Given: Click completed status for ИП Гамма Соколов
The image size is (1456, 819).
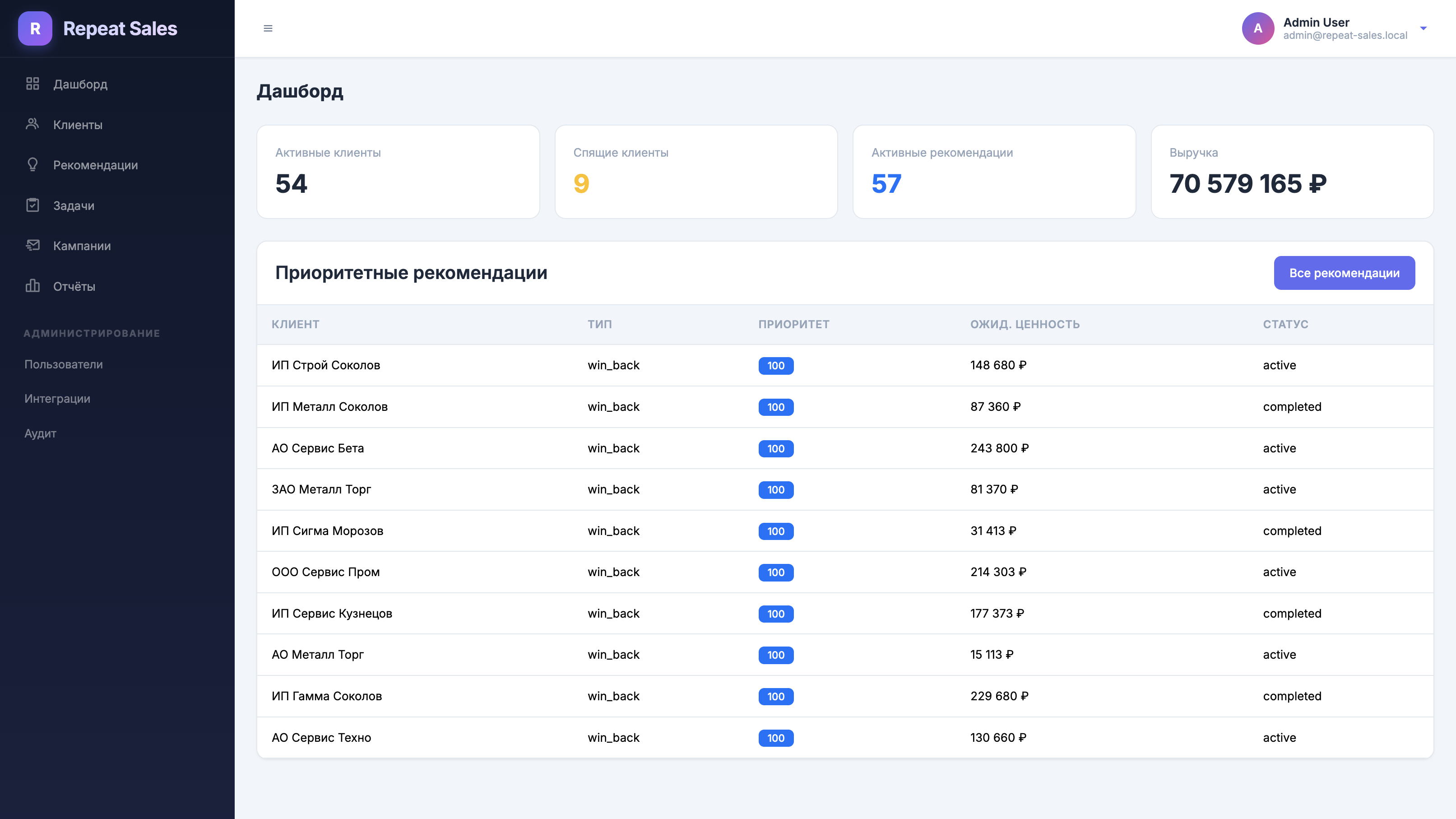Looking at the screenshot, I should (x=1292, y=696).
